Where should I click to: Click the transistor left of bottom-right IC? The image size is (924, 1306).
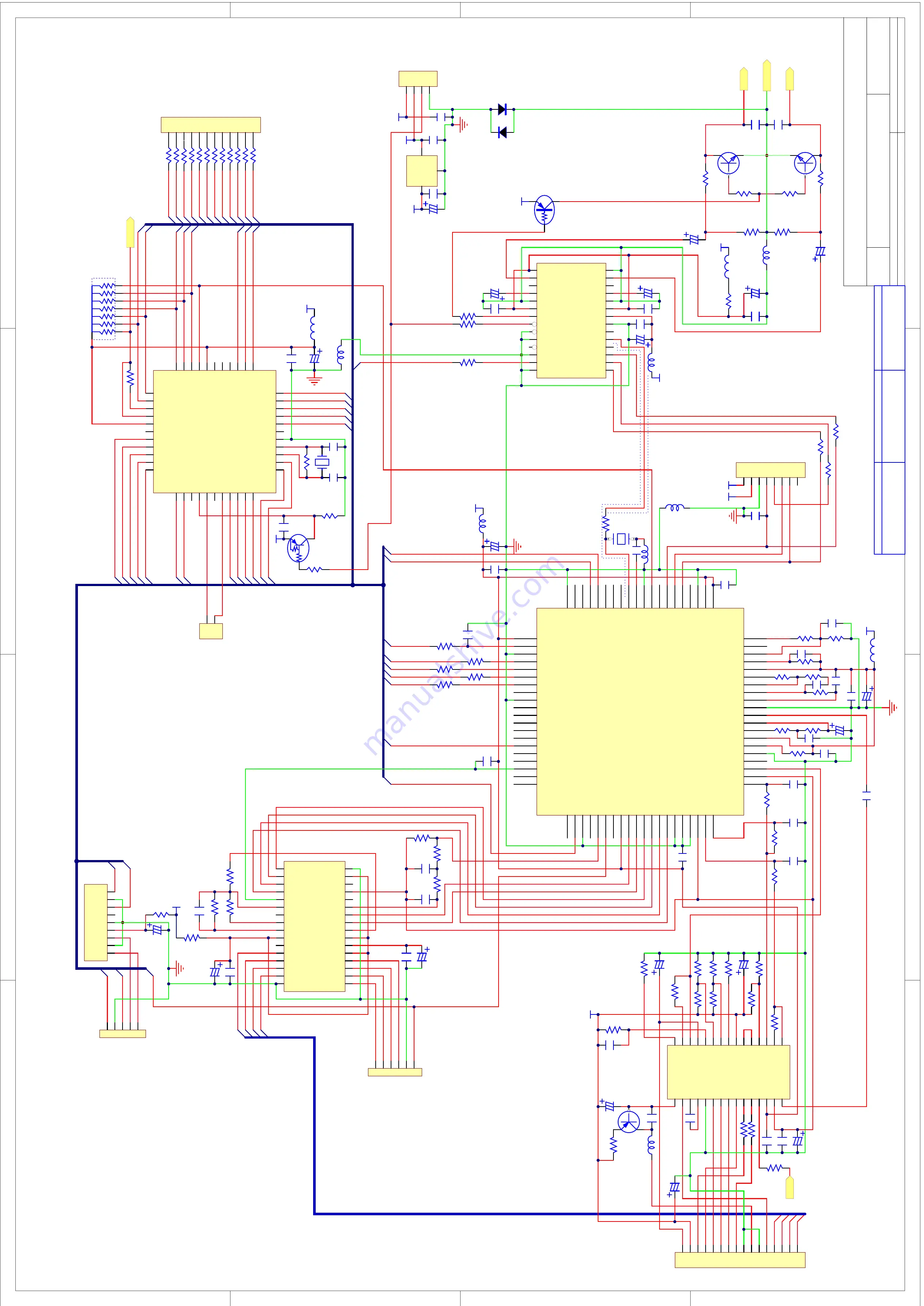629,1122
